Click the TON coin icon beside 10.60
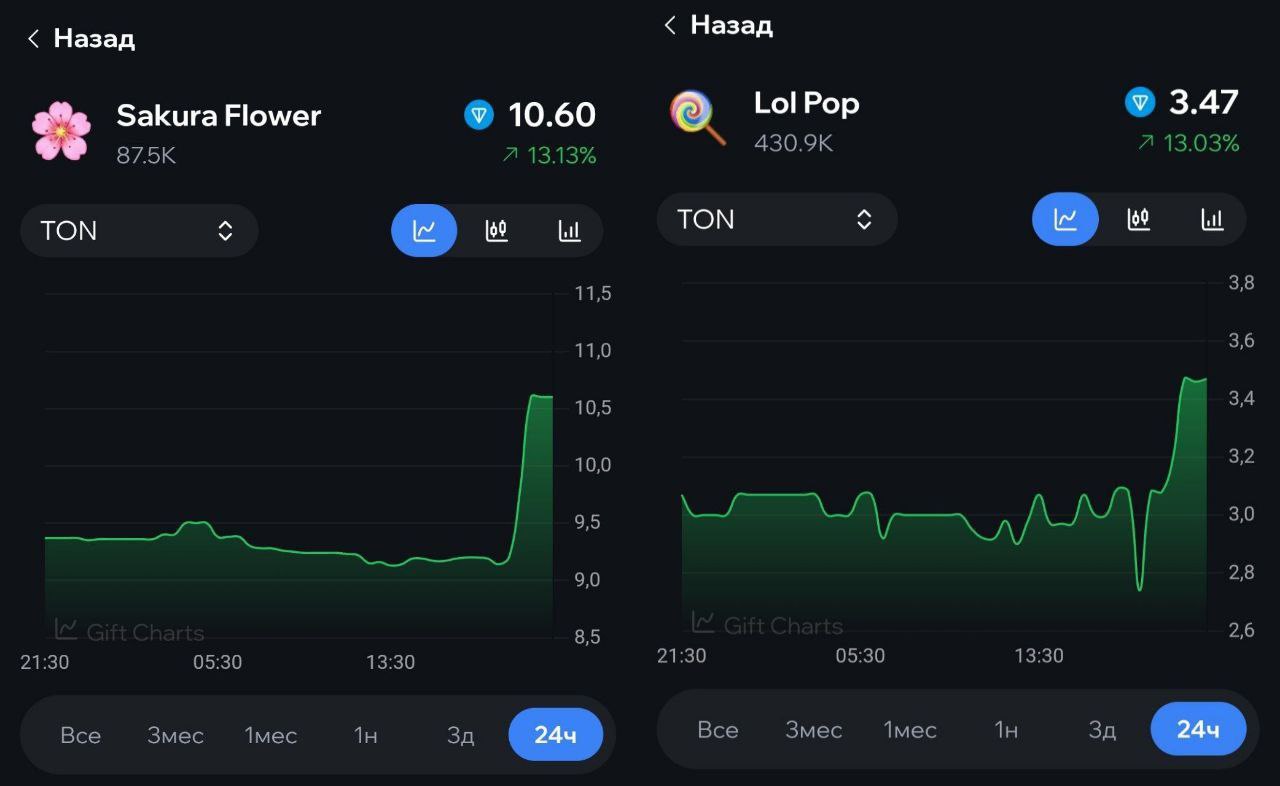The image size is (1280, 786). click(x=479, y=115)
